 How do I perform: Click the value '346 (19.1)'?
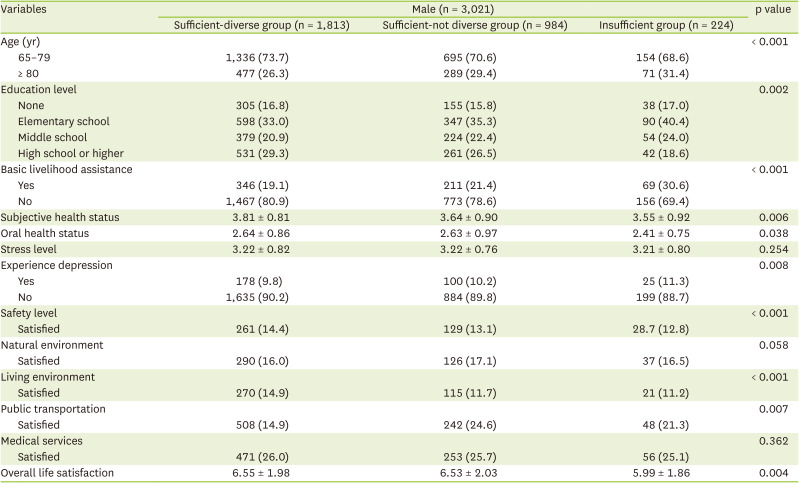262,185
